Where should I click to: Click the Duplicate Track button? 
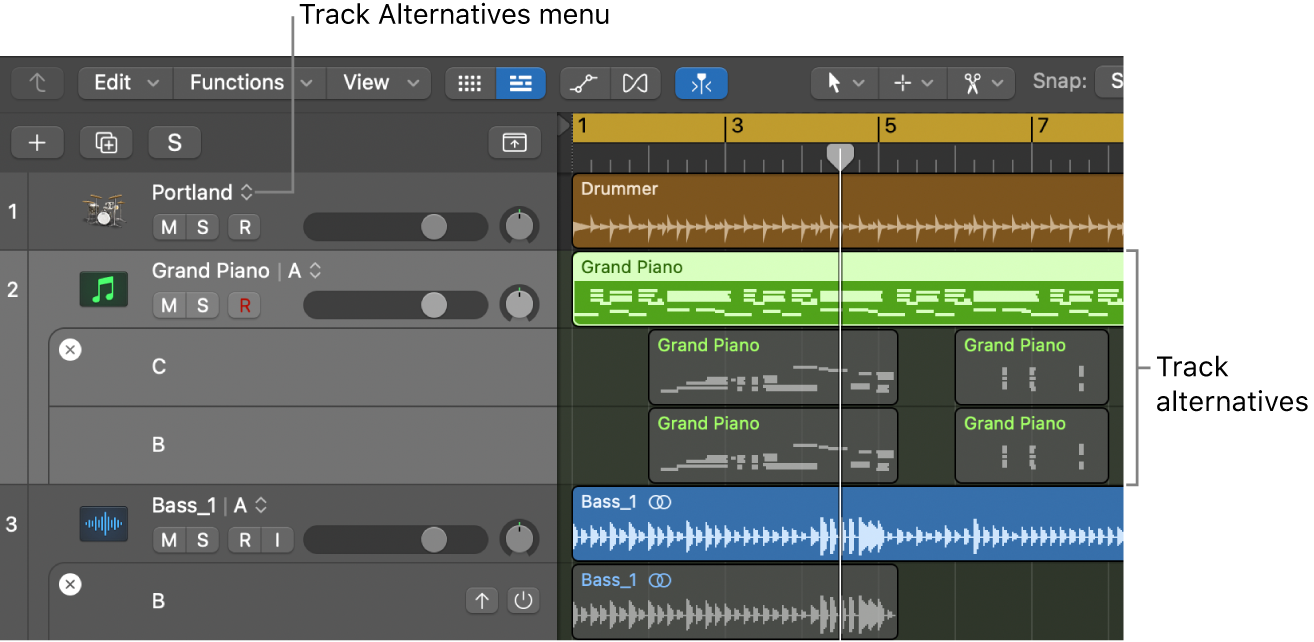[106, 143]
